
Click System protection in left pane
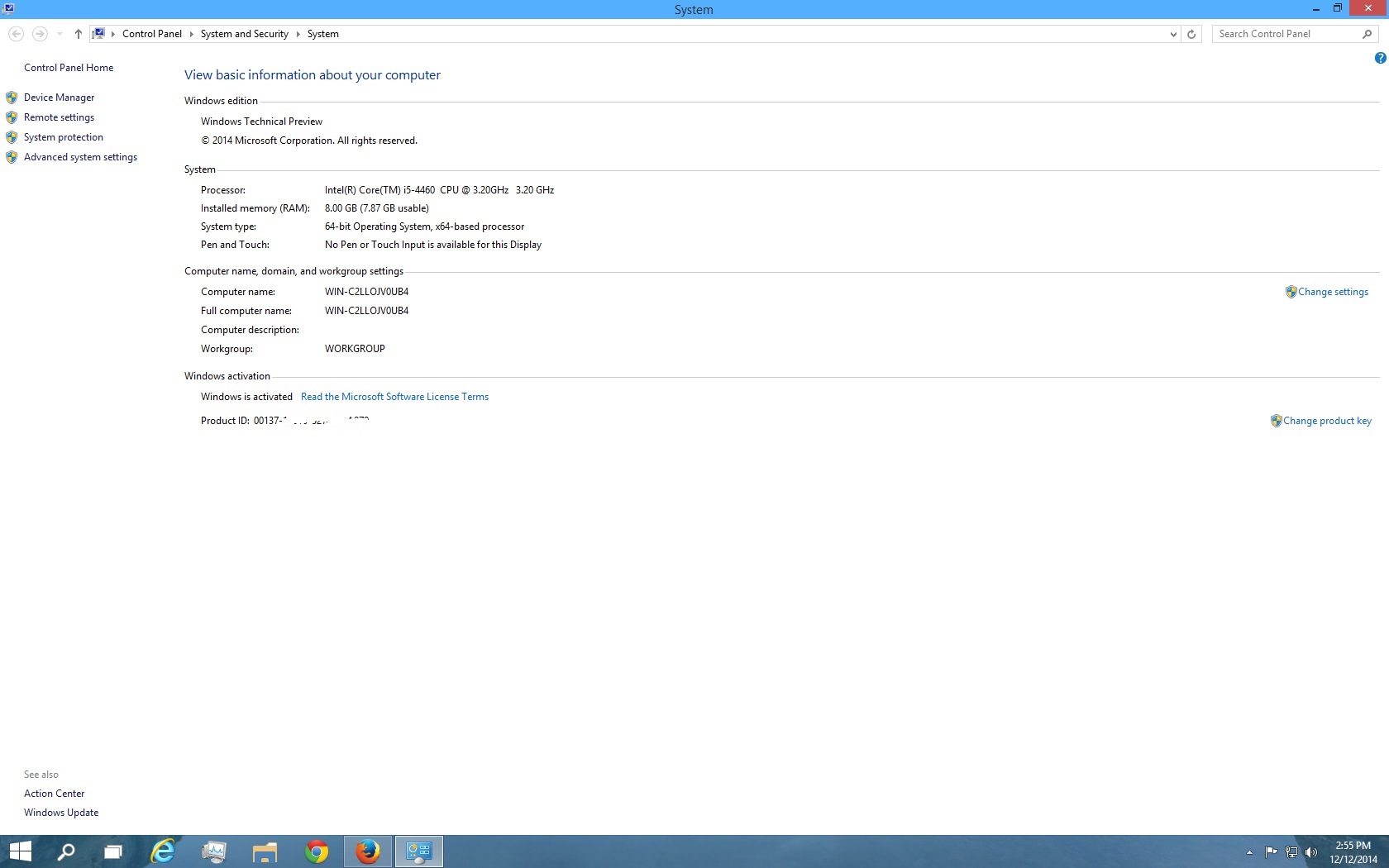pos(63,137)
